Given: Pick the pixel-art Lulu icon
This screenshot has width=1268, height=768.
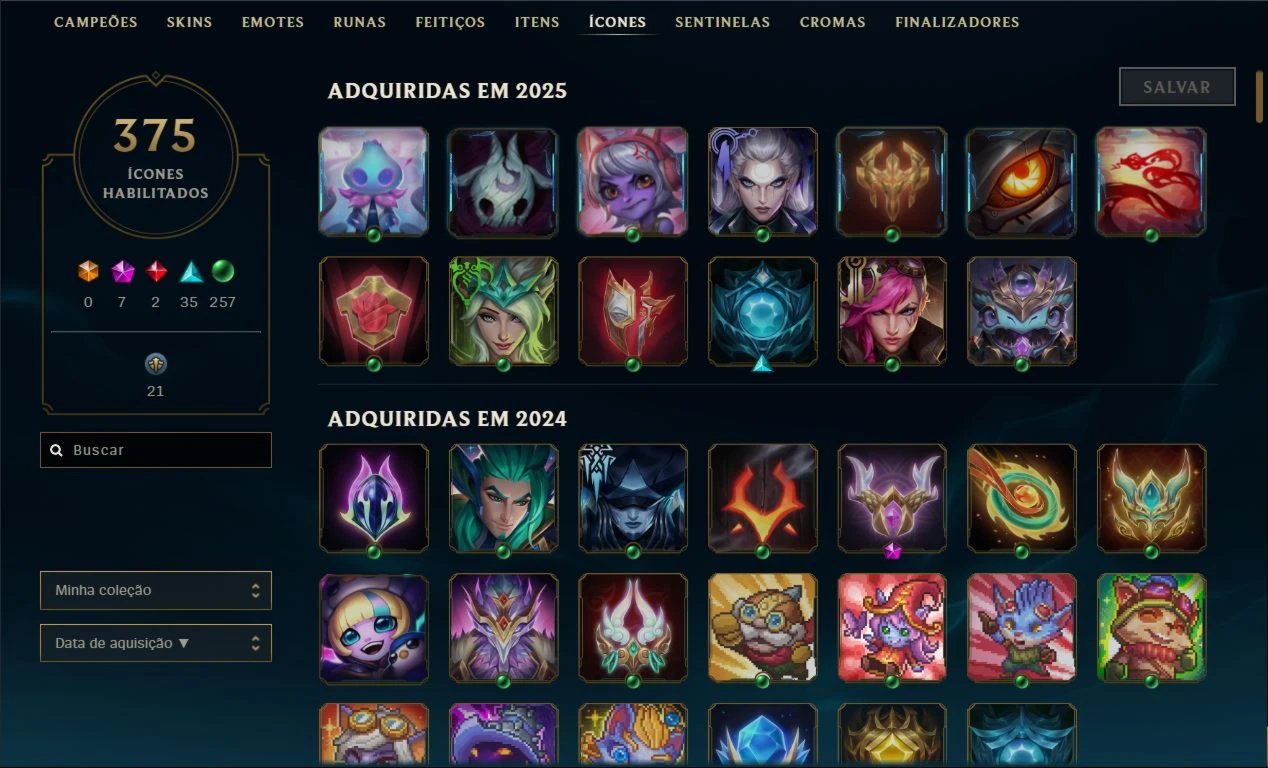Looking at the screenshot, I should 892,628.
